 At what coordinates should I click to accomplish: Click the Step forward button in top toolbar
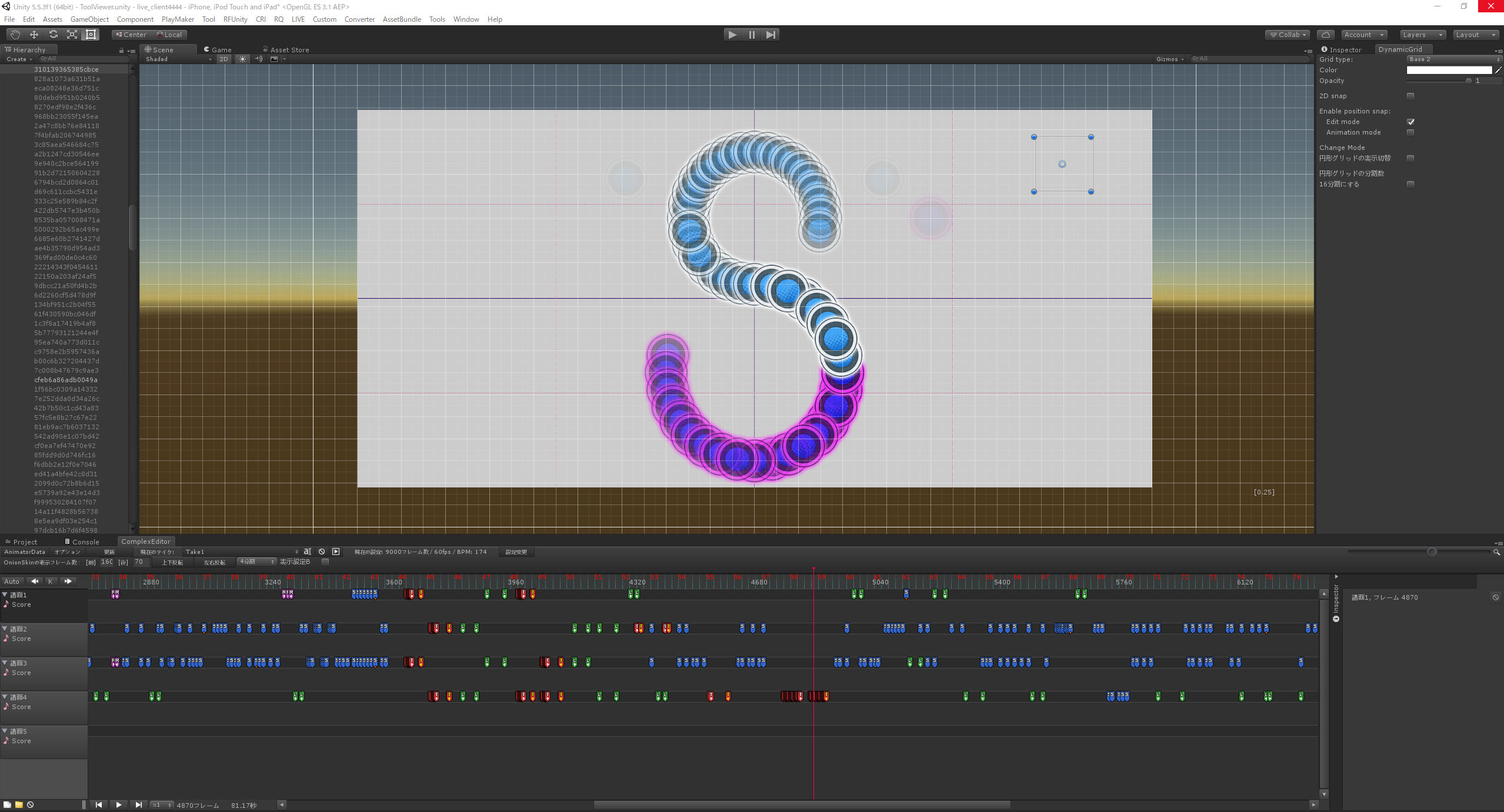pos(771,35)
